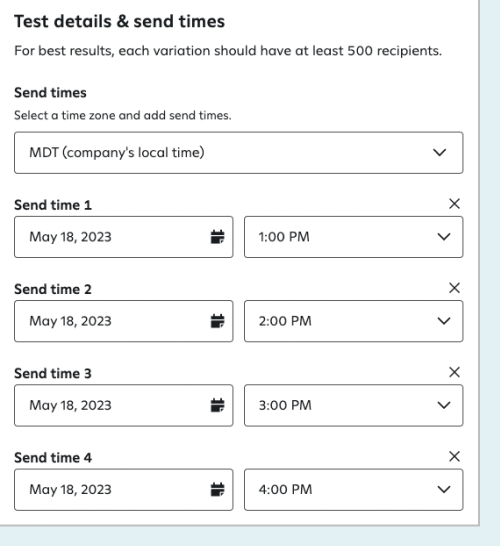Open calendar icon for Send time 4

[218, 490]
